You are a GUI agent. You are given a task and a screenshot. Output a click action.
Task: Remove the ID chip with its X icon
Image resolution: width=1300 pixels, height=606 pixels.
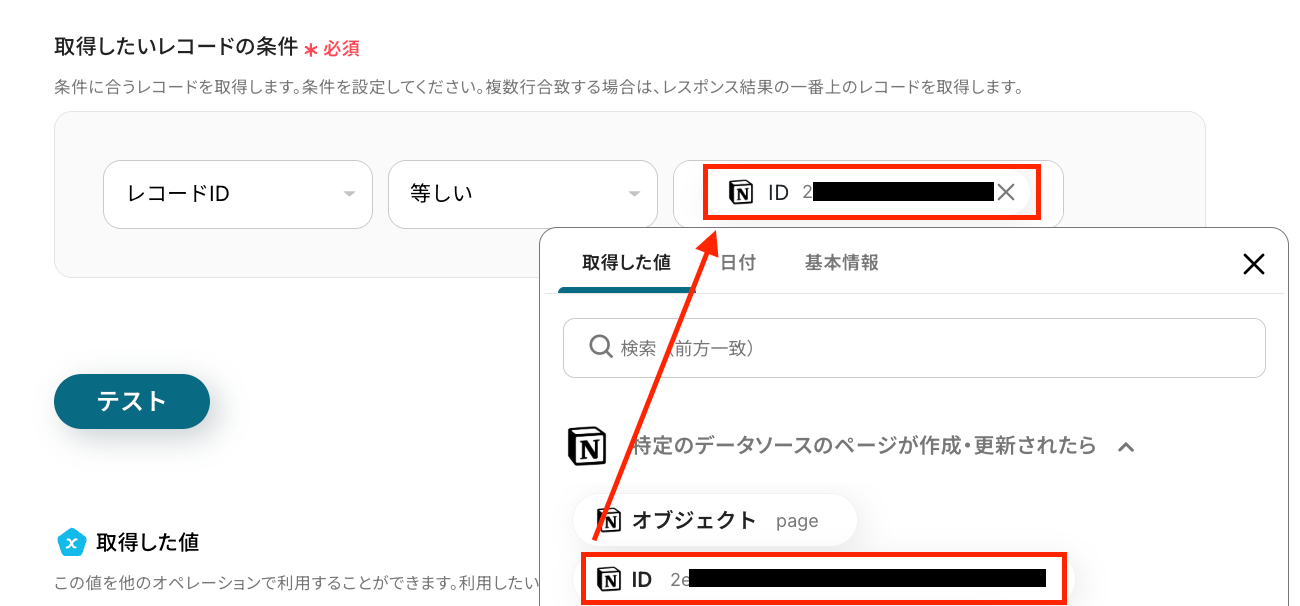tap(1006, 193)
